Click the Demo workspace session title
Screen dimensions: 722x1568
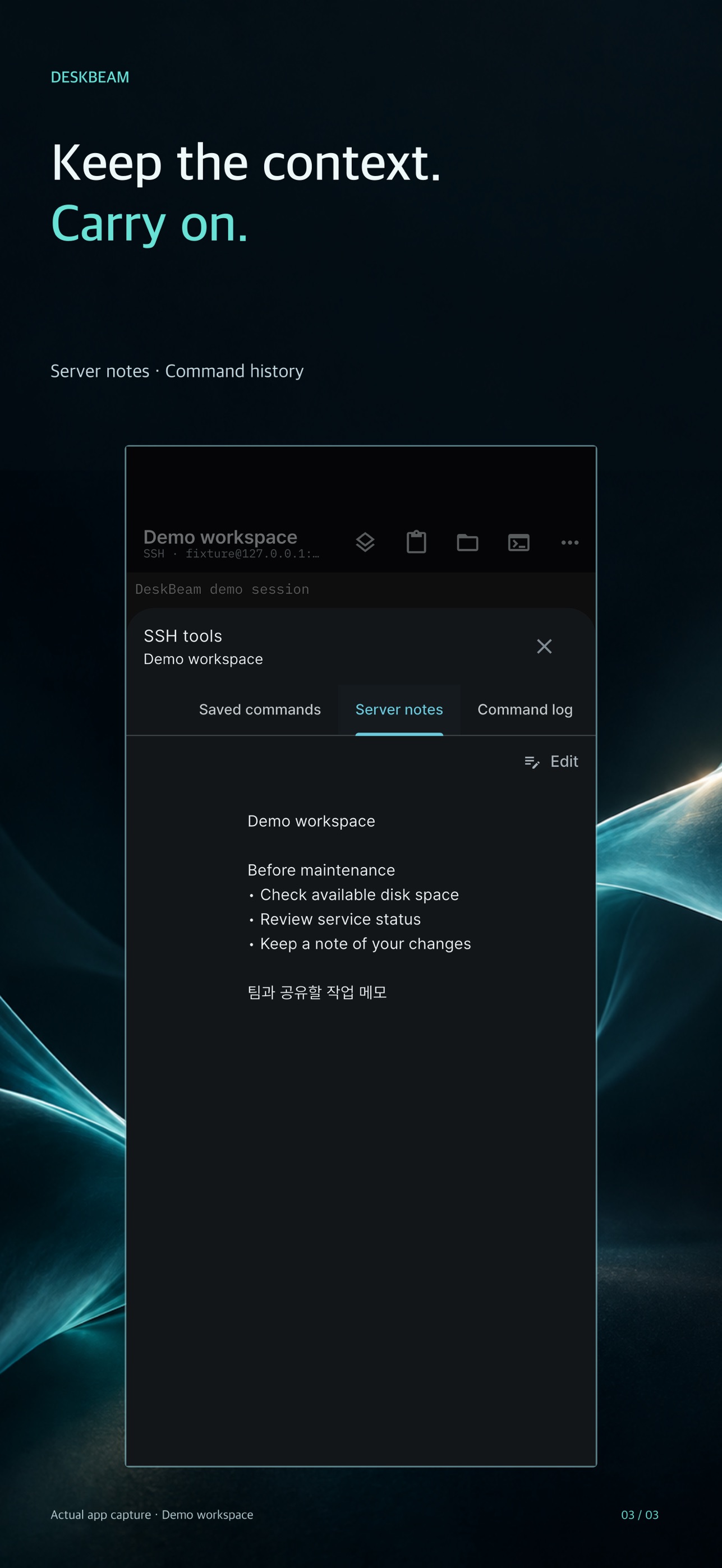220,537
